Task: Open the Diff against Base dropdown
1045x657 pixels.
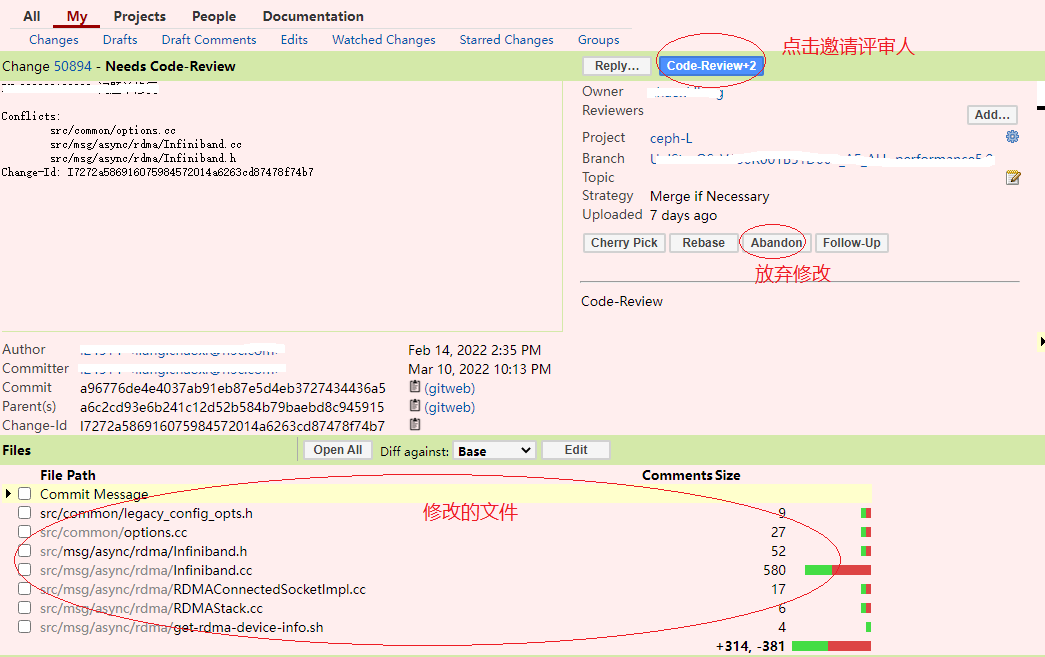Action: click(494, 449)
